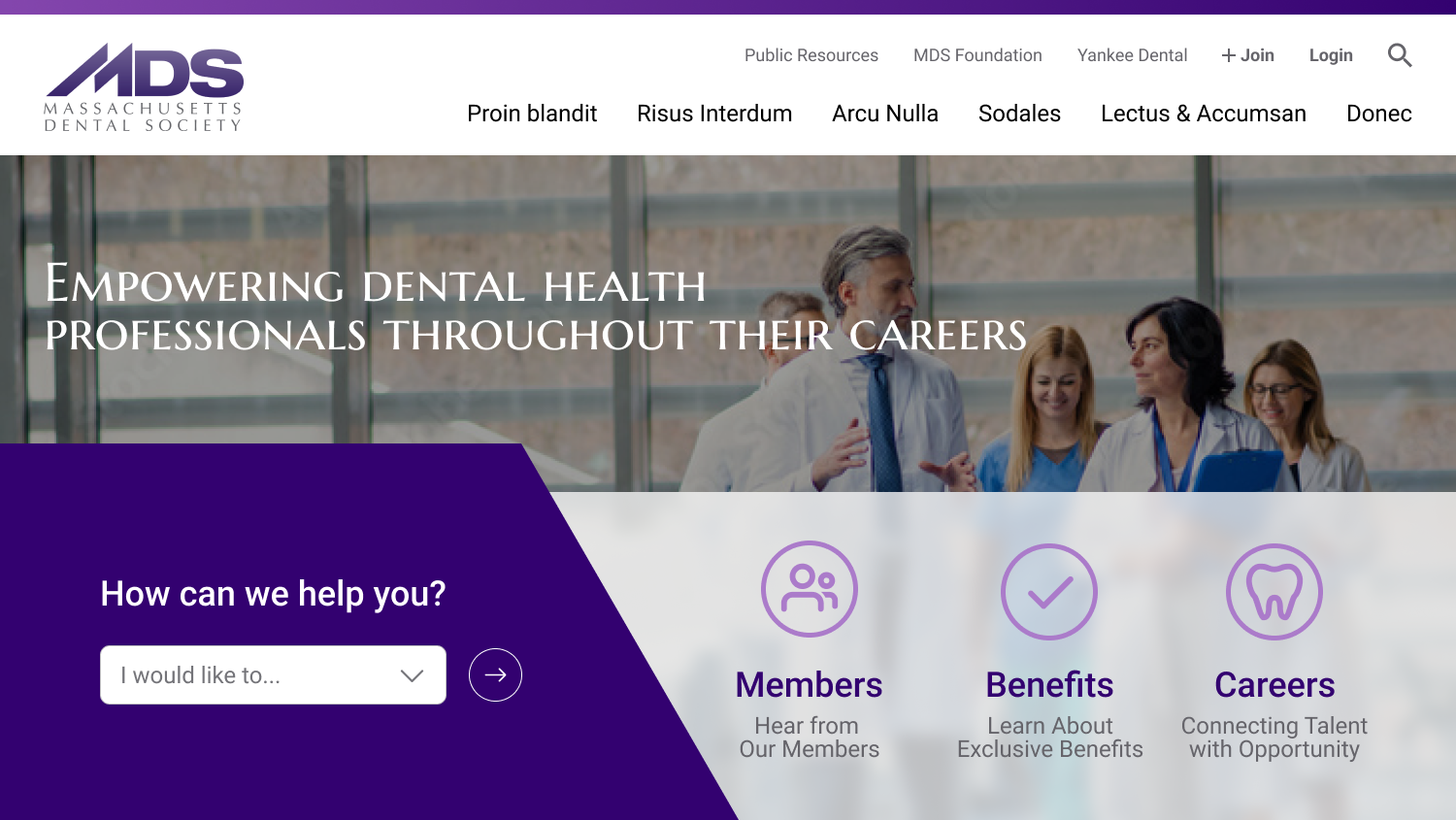Select the Donec navigation item

click(1379, 114)
